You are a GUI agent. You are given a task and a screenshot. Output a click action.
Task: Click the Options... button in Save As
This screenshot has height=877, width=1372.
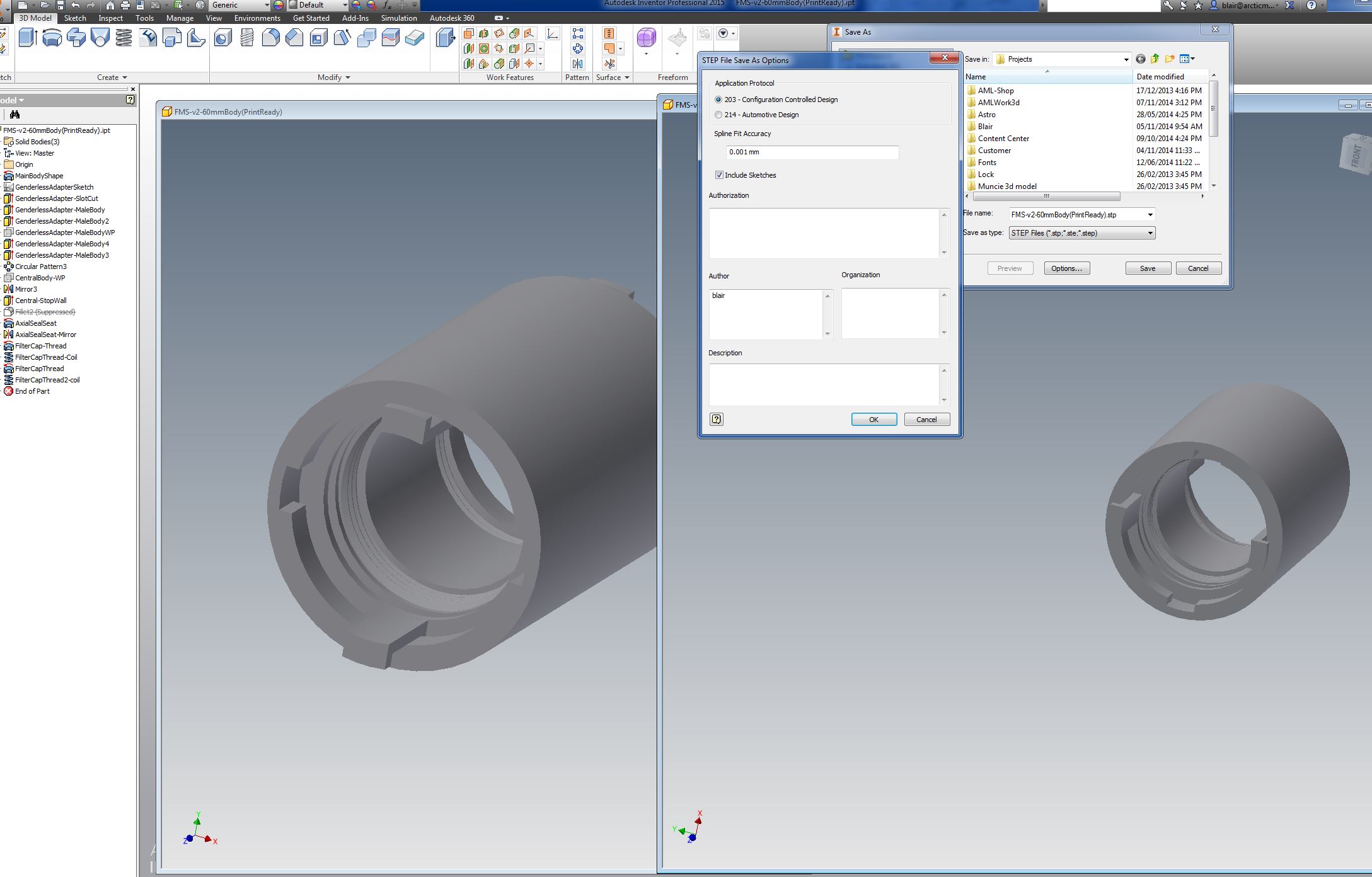[x=1066, y=268]
